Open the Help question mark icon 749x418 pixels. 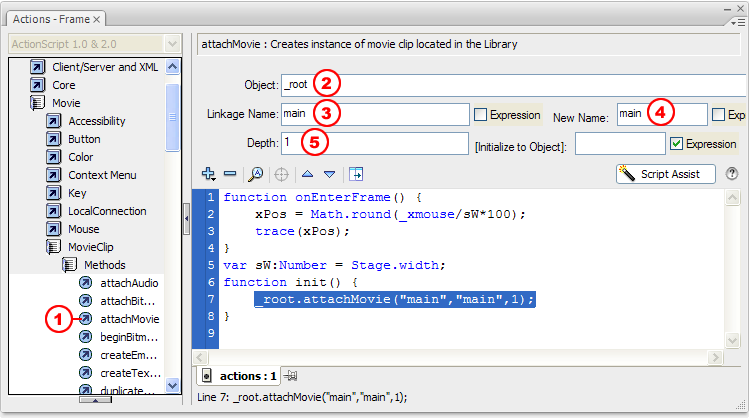pyautogui.click(x=732, y=173)
